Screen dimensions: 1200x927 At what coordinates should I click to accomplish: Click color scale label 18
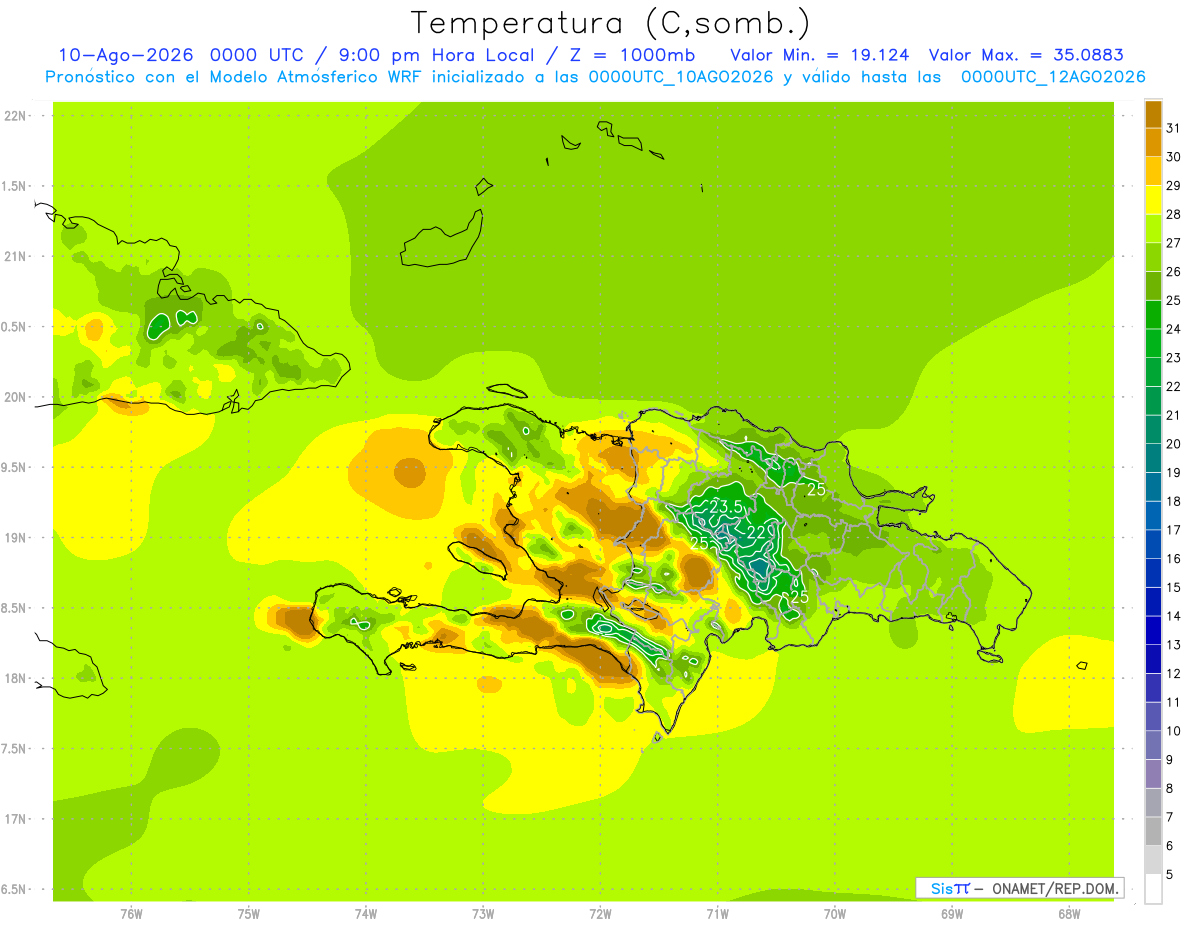point(1174,501)
